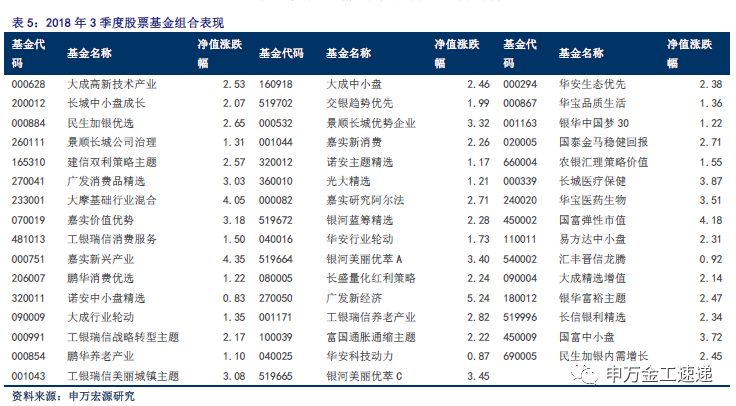Click fund code 090009
Screen dimensions: 736x406
point(29,317)
